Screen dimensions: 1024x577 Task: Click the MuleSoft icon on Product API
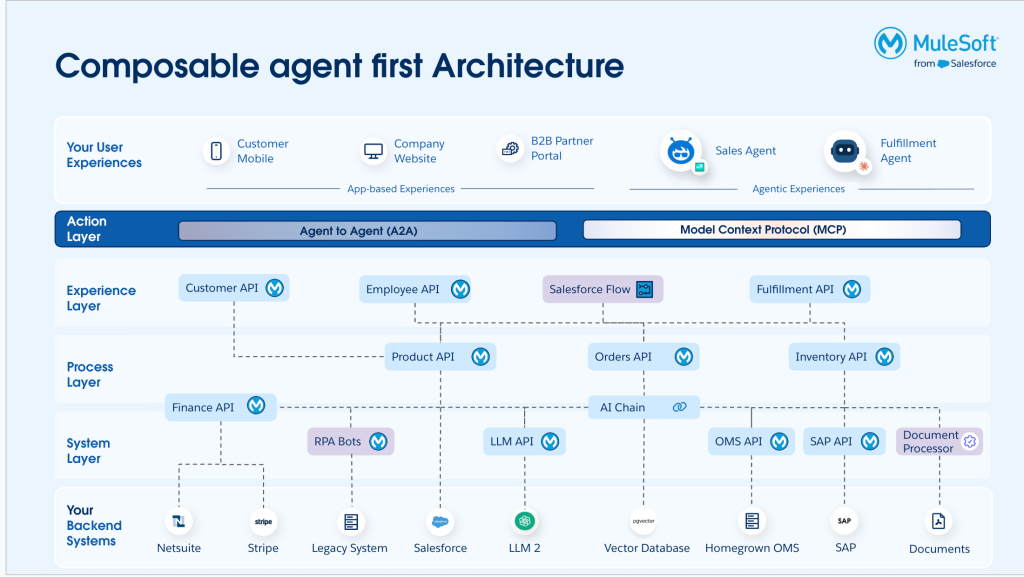[481, 357]
